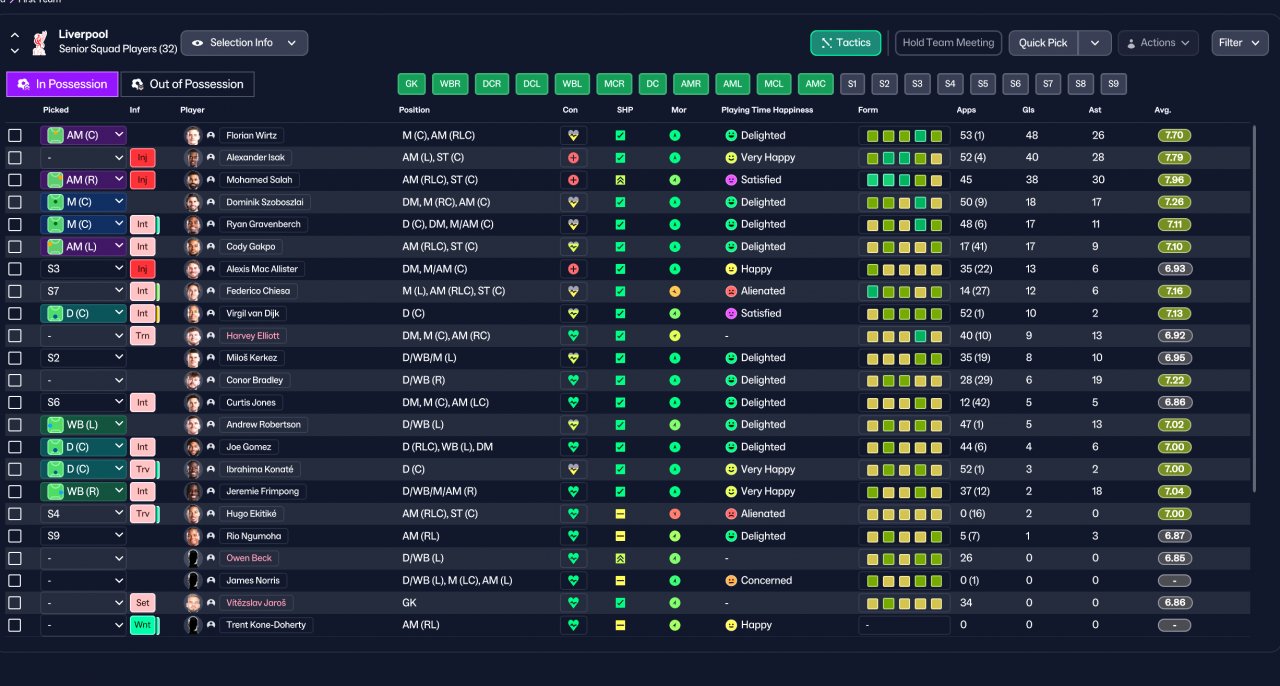Select the S9 substitute slot
The image size is (1280, 686).
coord(1113,84)
